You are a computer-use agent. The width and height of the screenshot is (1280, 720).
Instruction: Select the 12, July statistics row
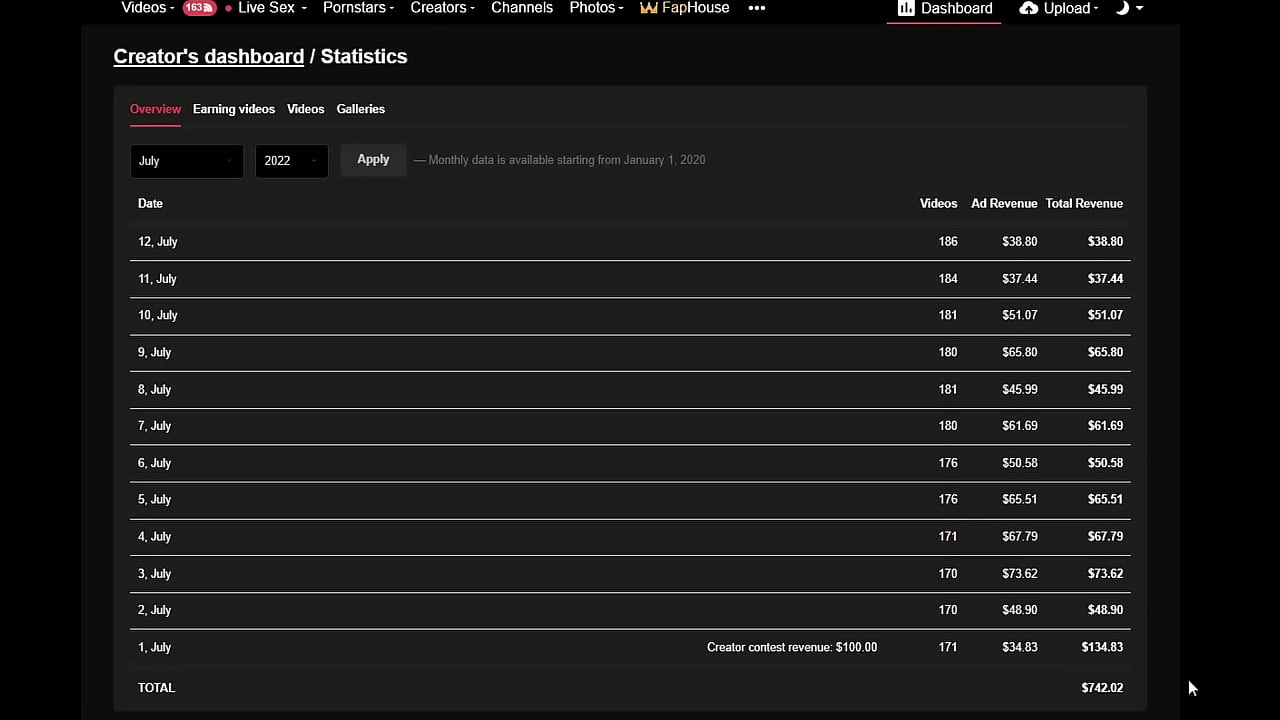630,242
